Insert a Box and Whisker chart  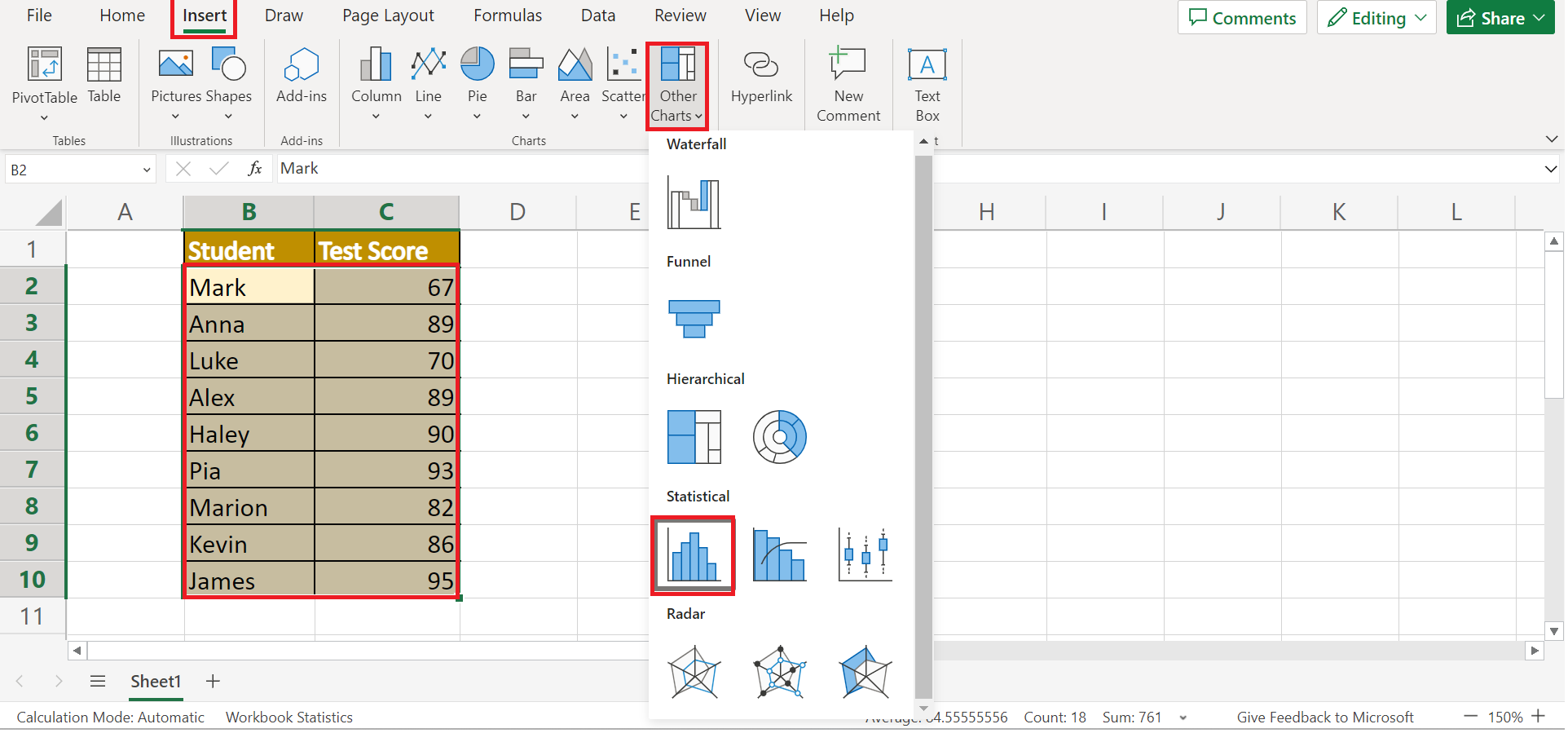(x=865, y=554)
